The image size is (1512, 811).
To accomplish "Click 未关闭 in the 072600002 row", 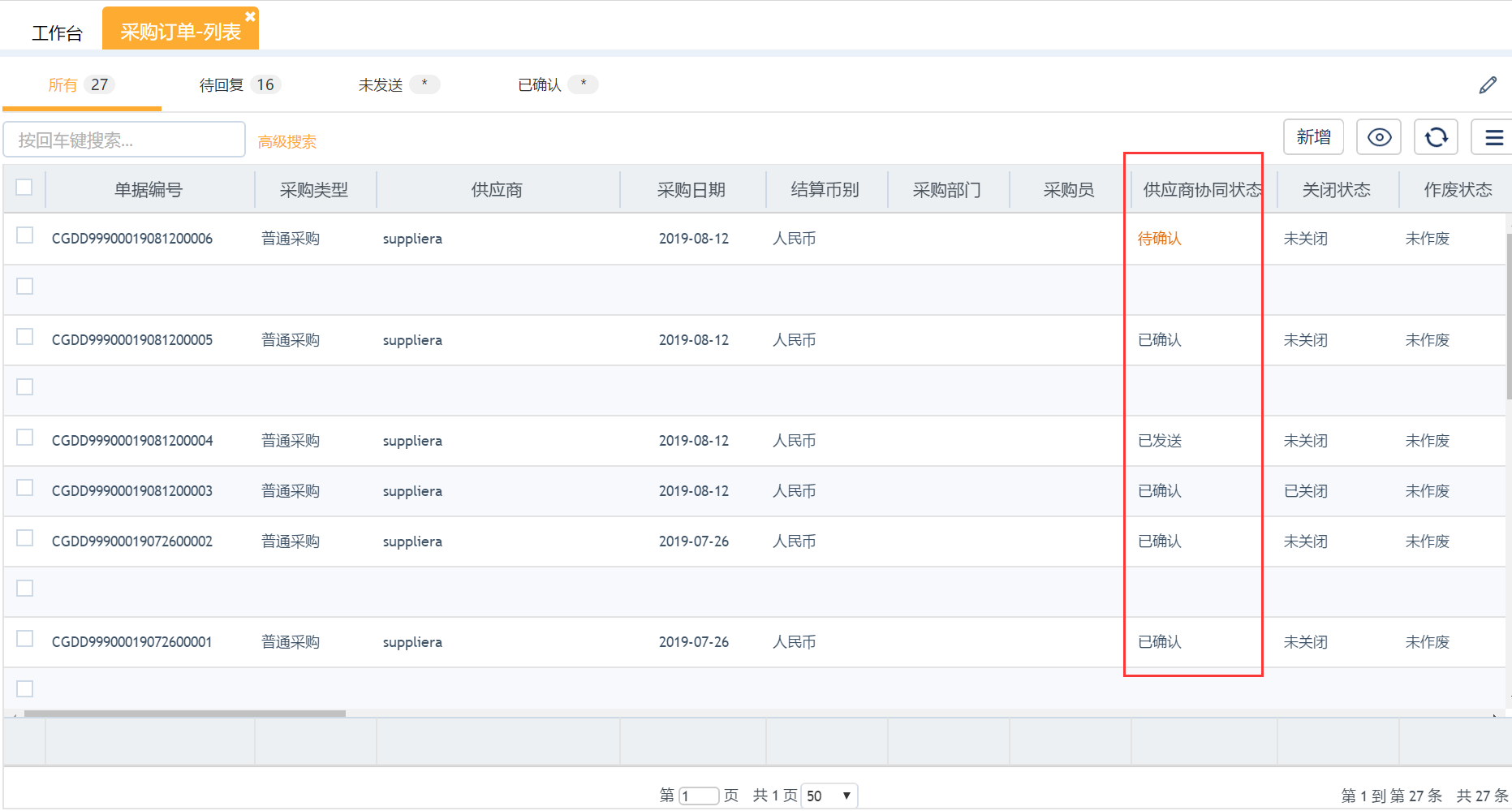I will [1306, 541].
